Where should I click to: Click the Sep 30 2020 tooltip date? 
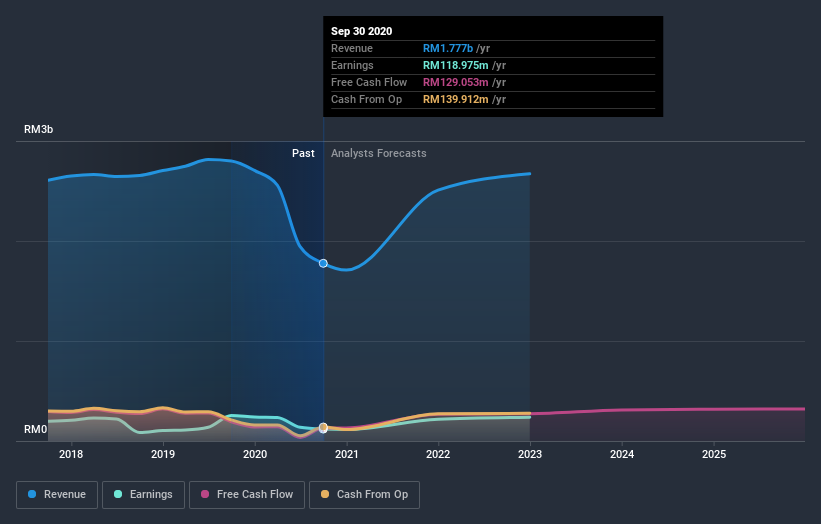point(361,31)
